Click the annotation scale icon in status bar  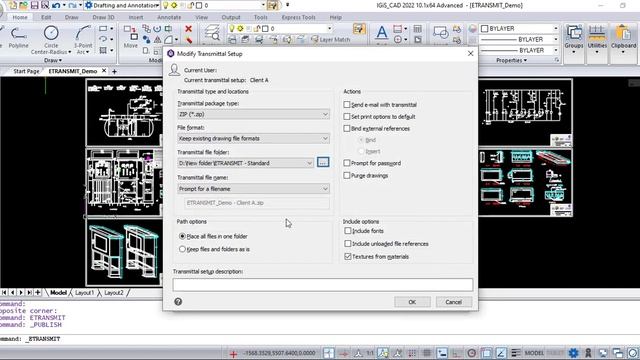358,353
